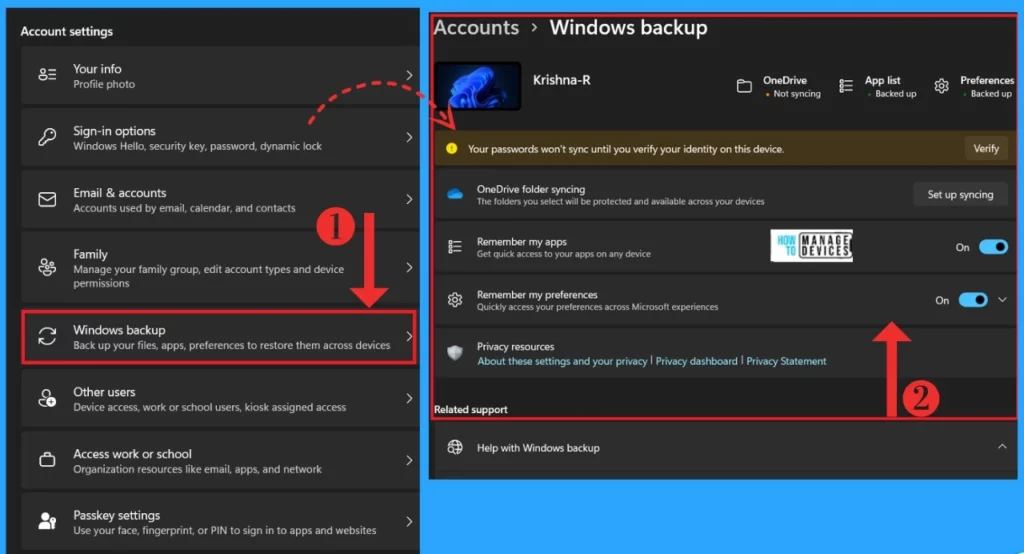Click the Account settings heading
This screenshot has height=554, width=1024.
pyautogui.click(x=67, y=31)
